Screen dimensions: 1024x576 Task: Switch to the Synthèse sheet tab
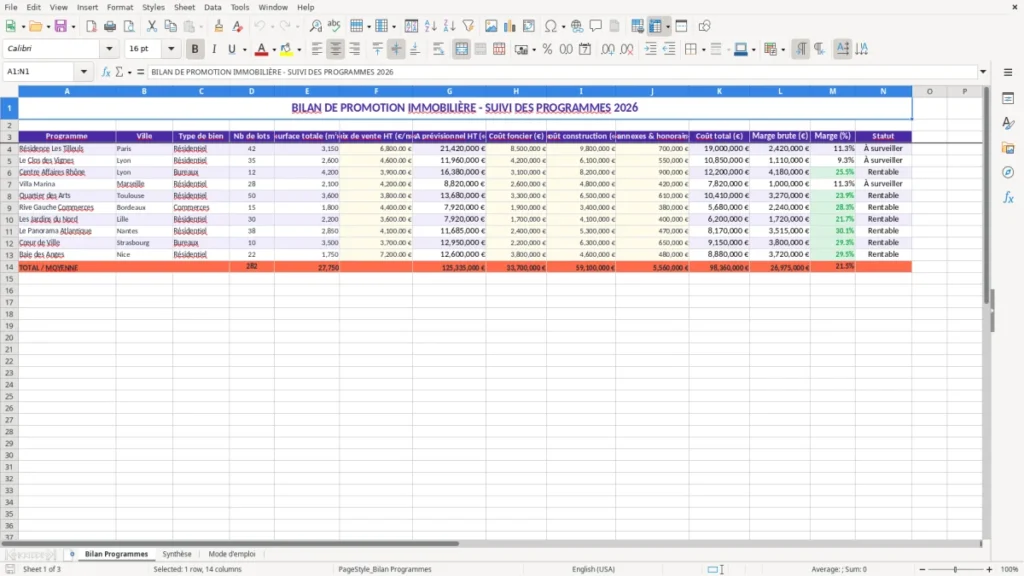177,554
